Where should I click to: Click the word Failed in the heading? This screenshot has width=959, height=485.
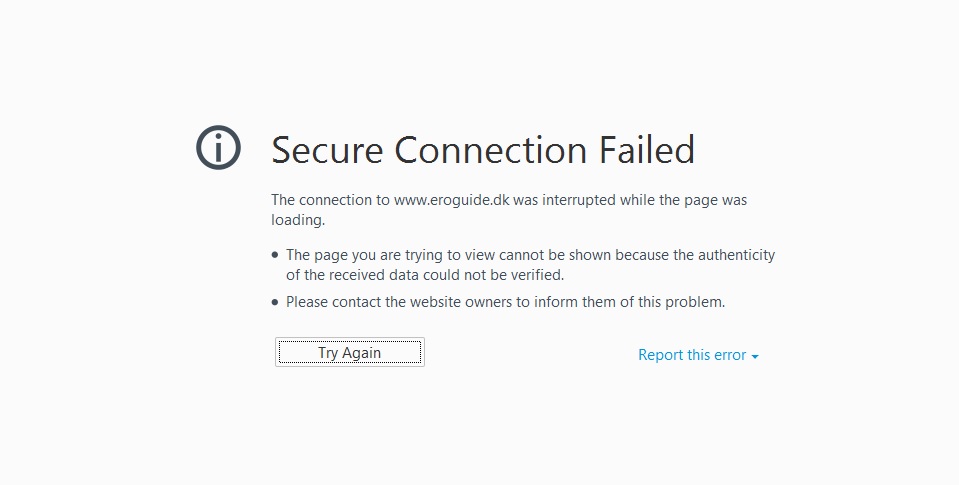[x=647, y=150]
